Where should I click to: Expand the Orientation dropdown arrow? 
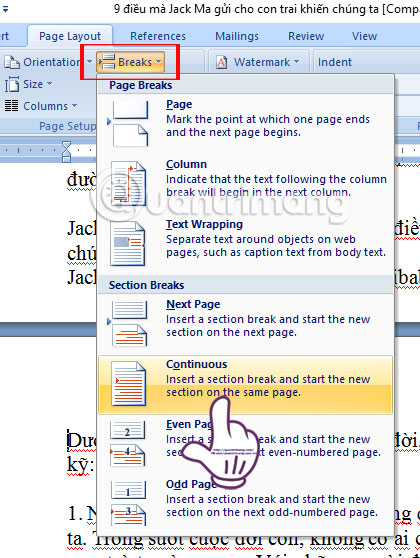[89, 62]
